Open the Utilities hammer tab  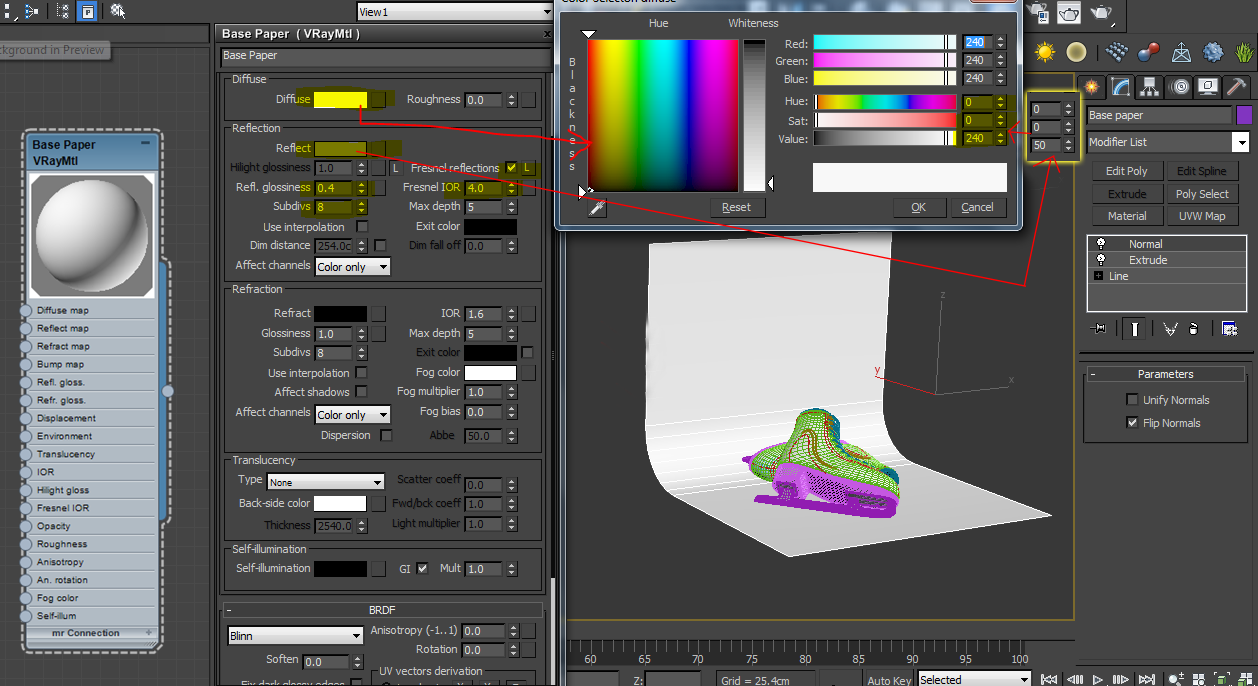point(1237,87)
